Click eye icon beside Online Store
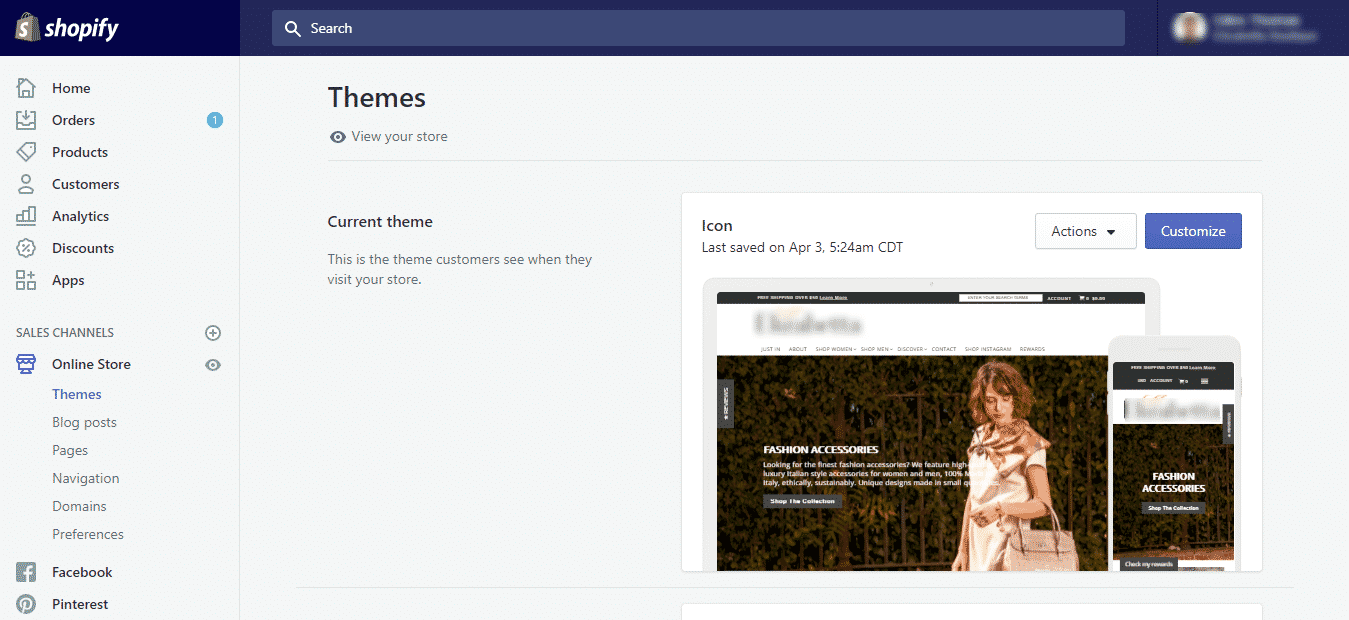The width and height of the screenshot is (1349, 620). pyautogui.click(x=213, y=365)
